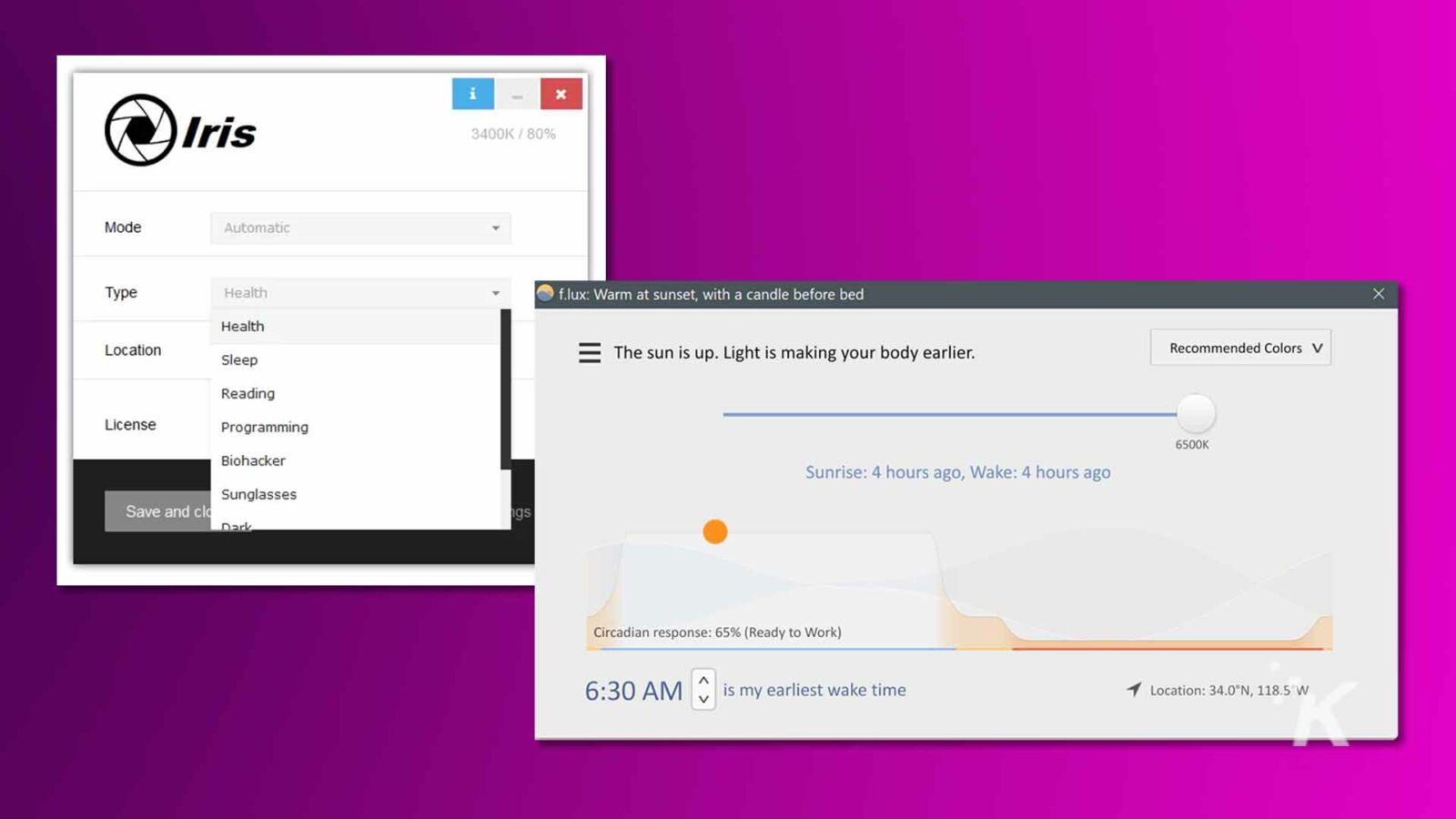The width and height of the screenshot is (1456, 819).
Task: Click 'is my earliest wake time' text
Action: pyautogui.click(x=814, y=691)
